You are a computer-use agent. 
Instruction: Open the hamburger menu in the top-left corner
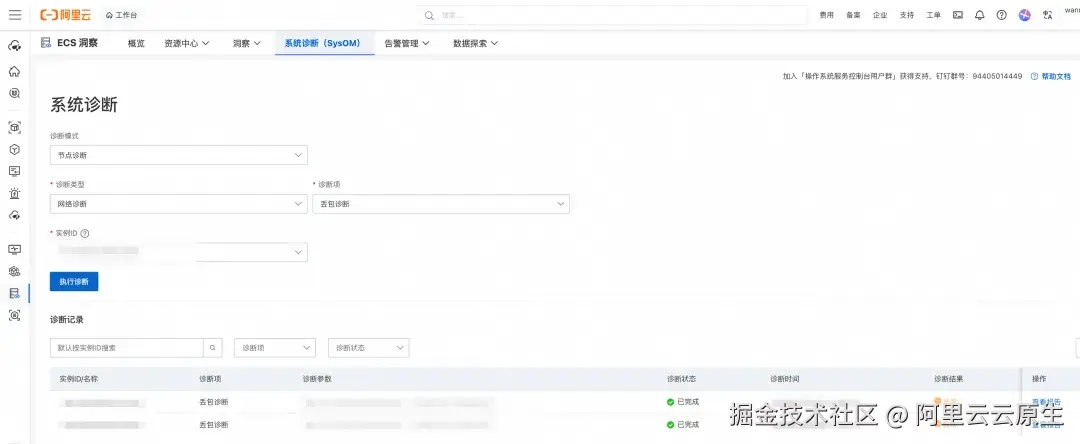14,15
